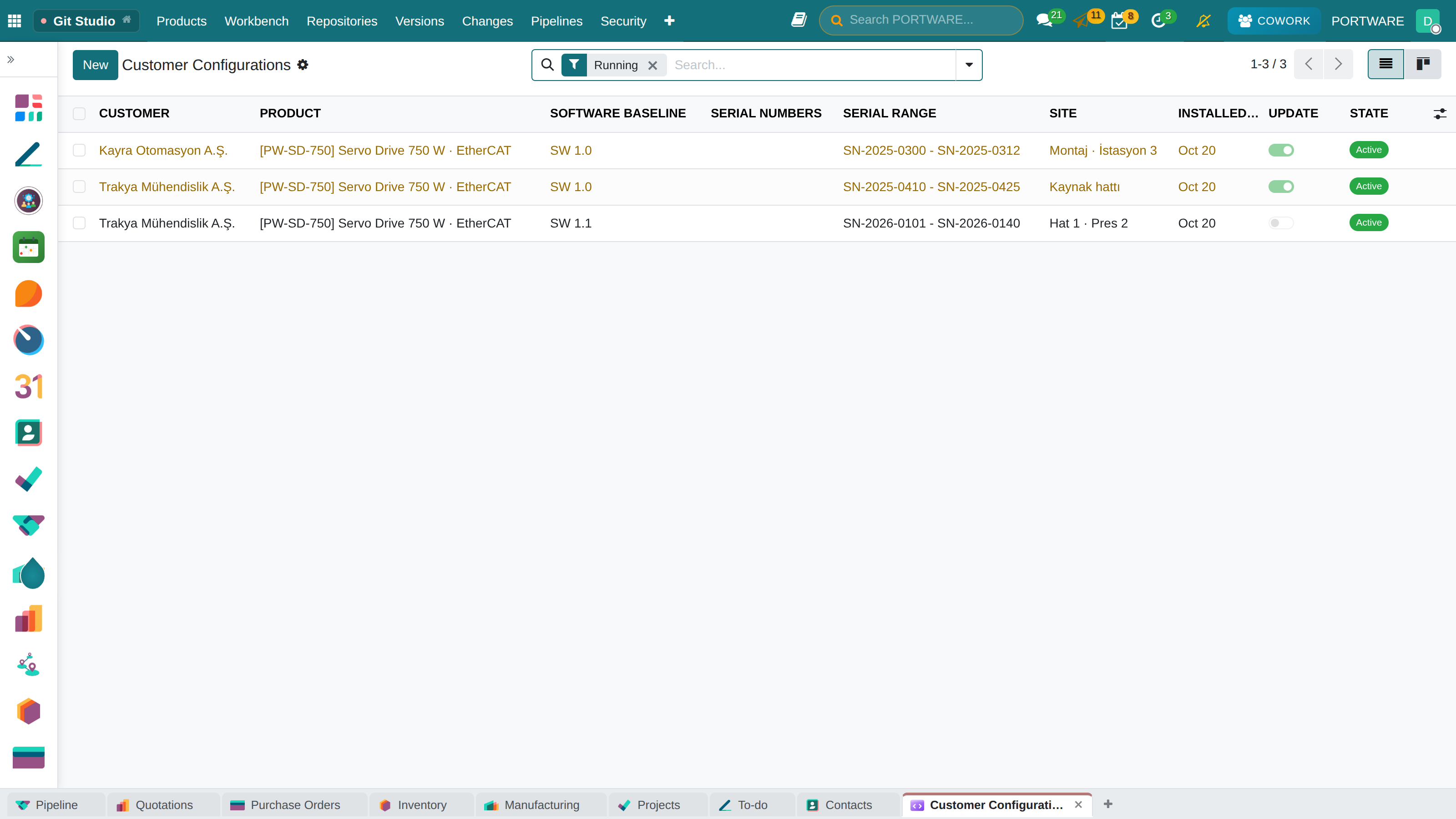Viewport: 1456px width, 819px height.
Task: Open the orange chat bubble sidebar app
Action: coord(28,293)
